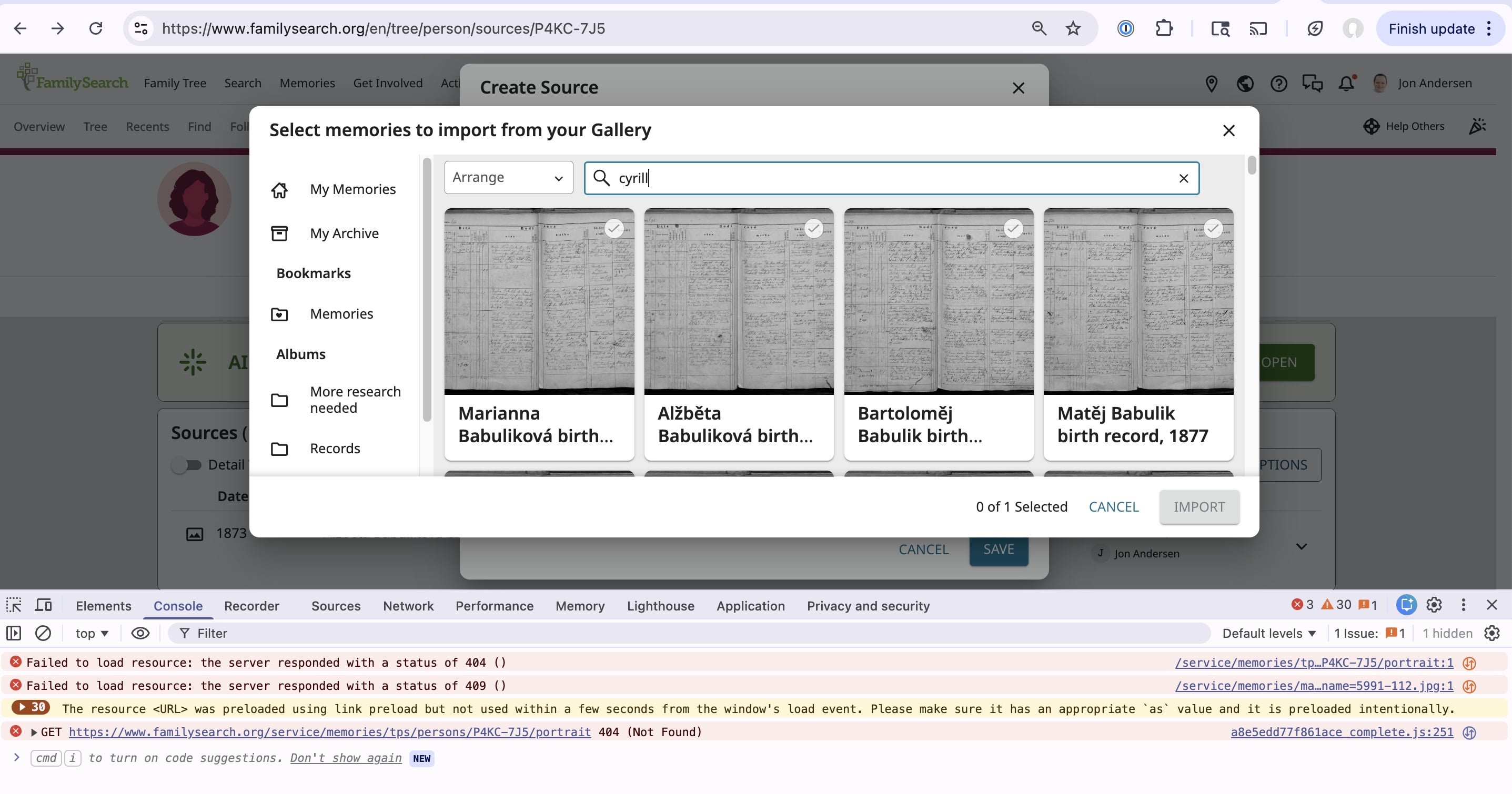Open the help question mark icon
Viewport: 1512px width, 794px height.
(1278, 83)
